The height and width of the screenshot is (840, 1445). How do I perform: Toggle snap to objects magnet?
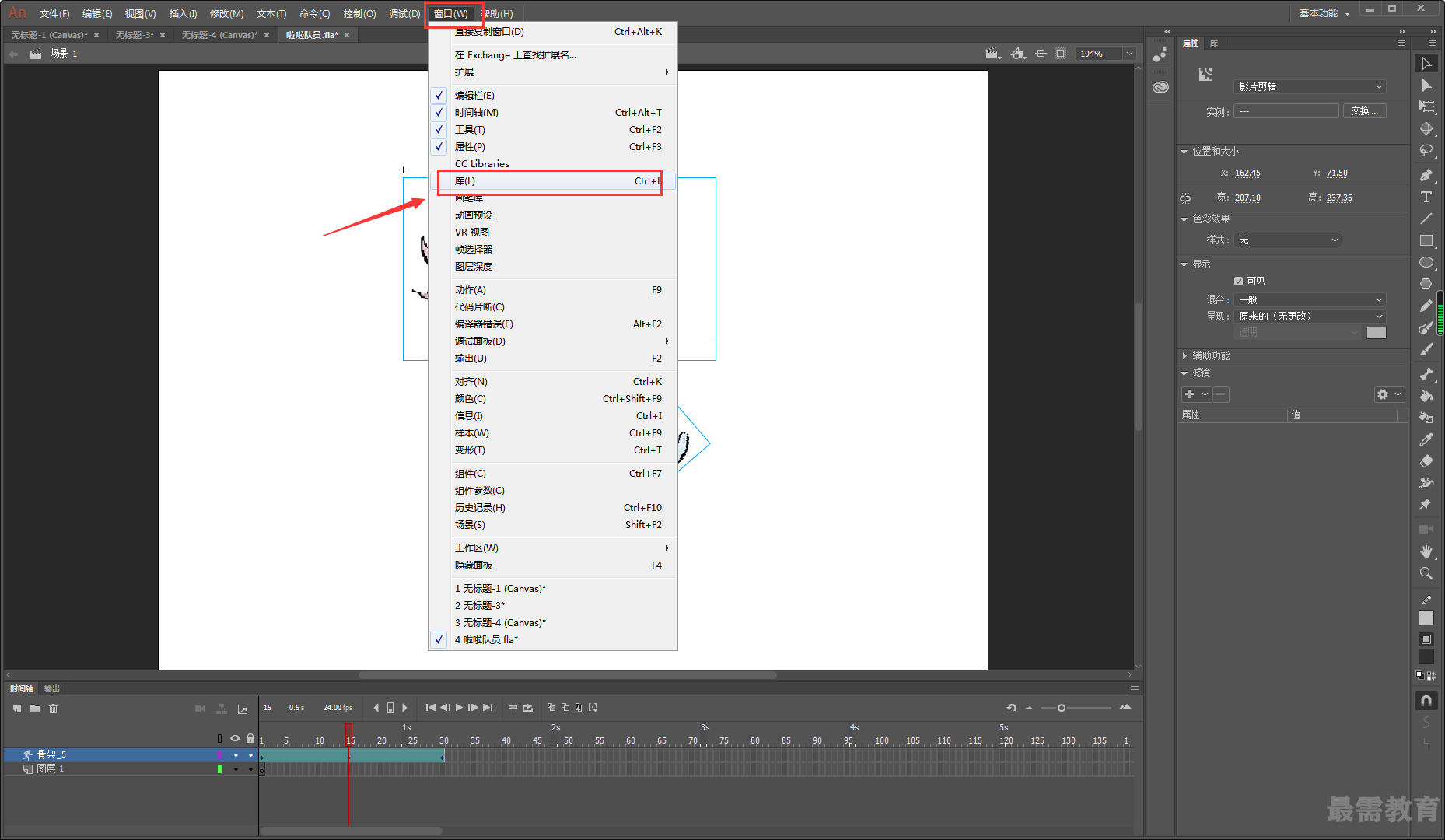(1426, 701)
